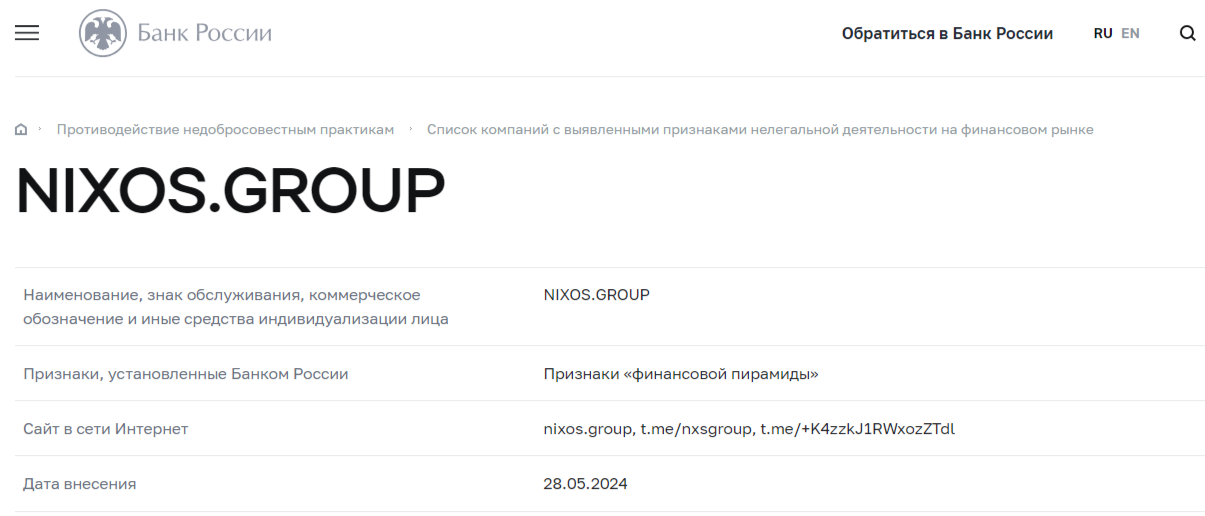Select the date 28.05.2024
This screenshot has height=516, width=1205.
pyautogui.click(x=585, y=484)
